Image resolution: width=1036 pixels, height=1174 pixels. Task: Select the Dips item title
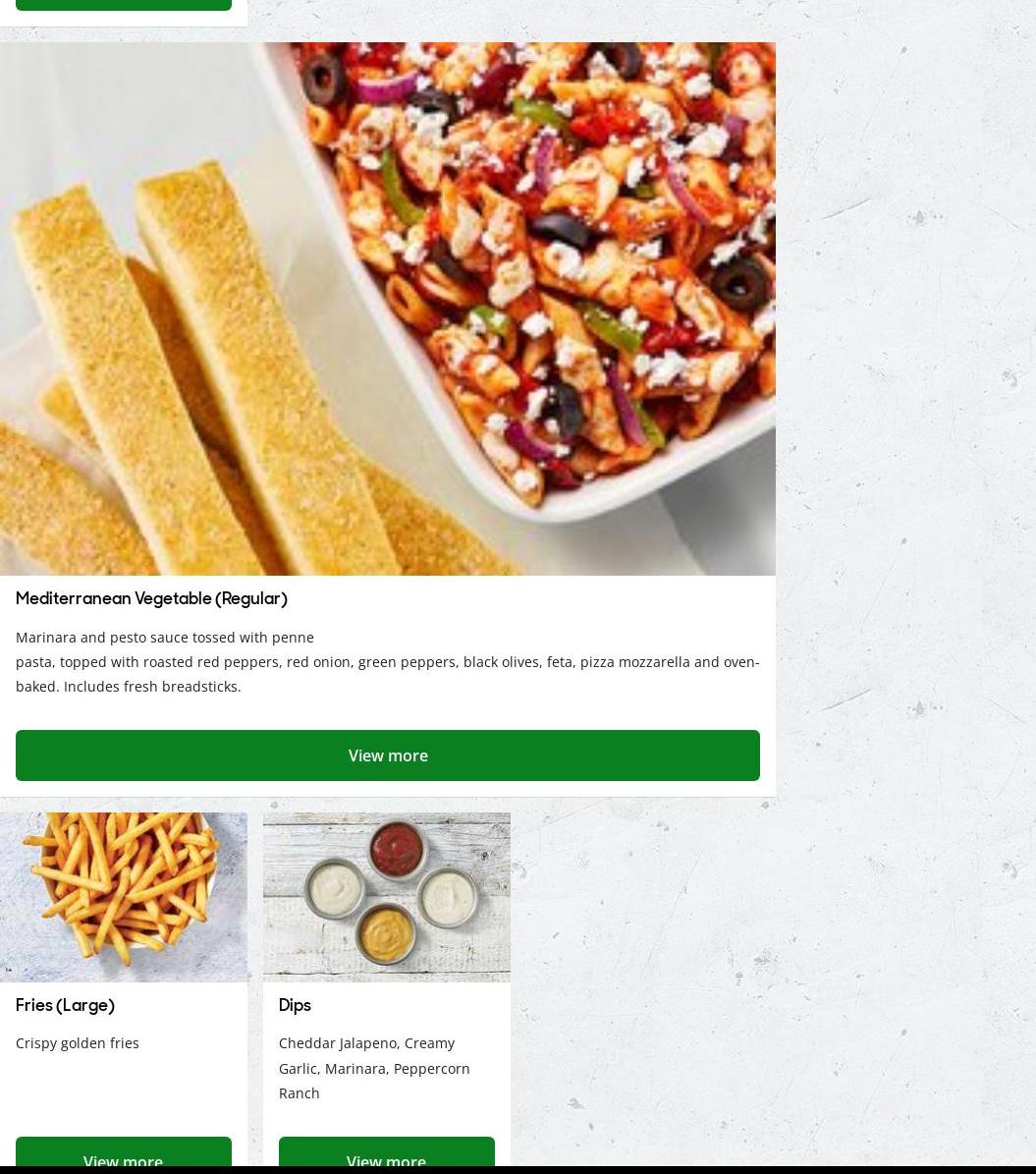295,1006
